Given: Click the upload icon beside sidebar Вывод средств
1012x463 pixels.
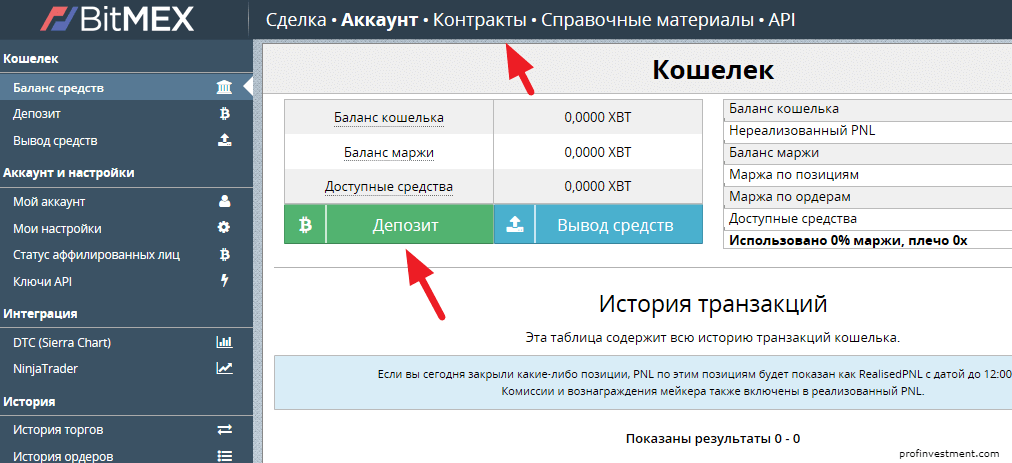Looking at the screenshot, I should click(x=224, y=140).
